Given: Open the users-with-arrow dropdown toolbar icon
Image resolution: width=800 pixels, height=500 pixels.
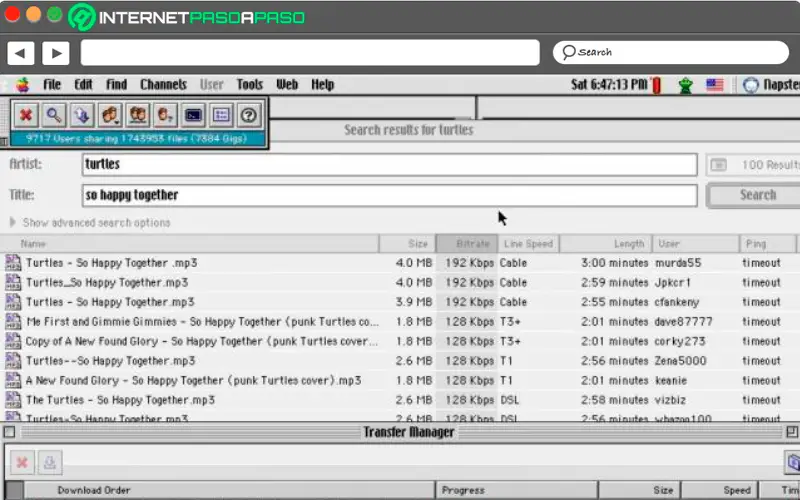Looking at the screenshot, I should pyautogui.click(x=110, y=115).
